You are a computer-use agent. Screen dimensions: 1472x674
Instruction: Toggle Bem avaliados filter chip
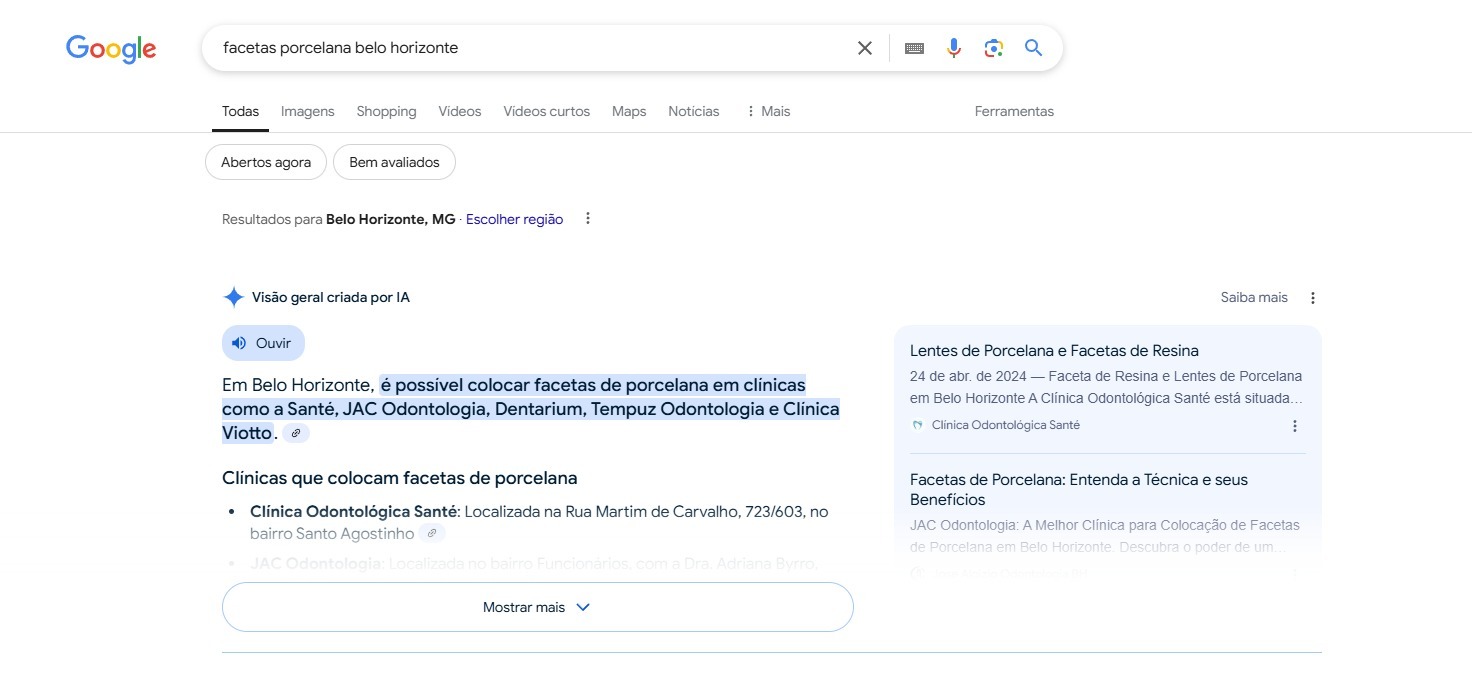[395, 162]
